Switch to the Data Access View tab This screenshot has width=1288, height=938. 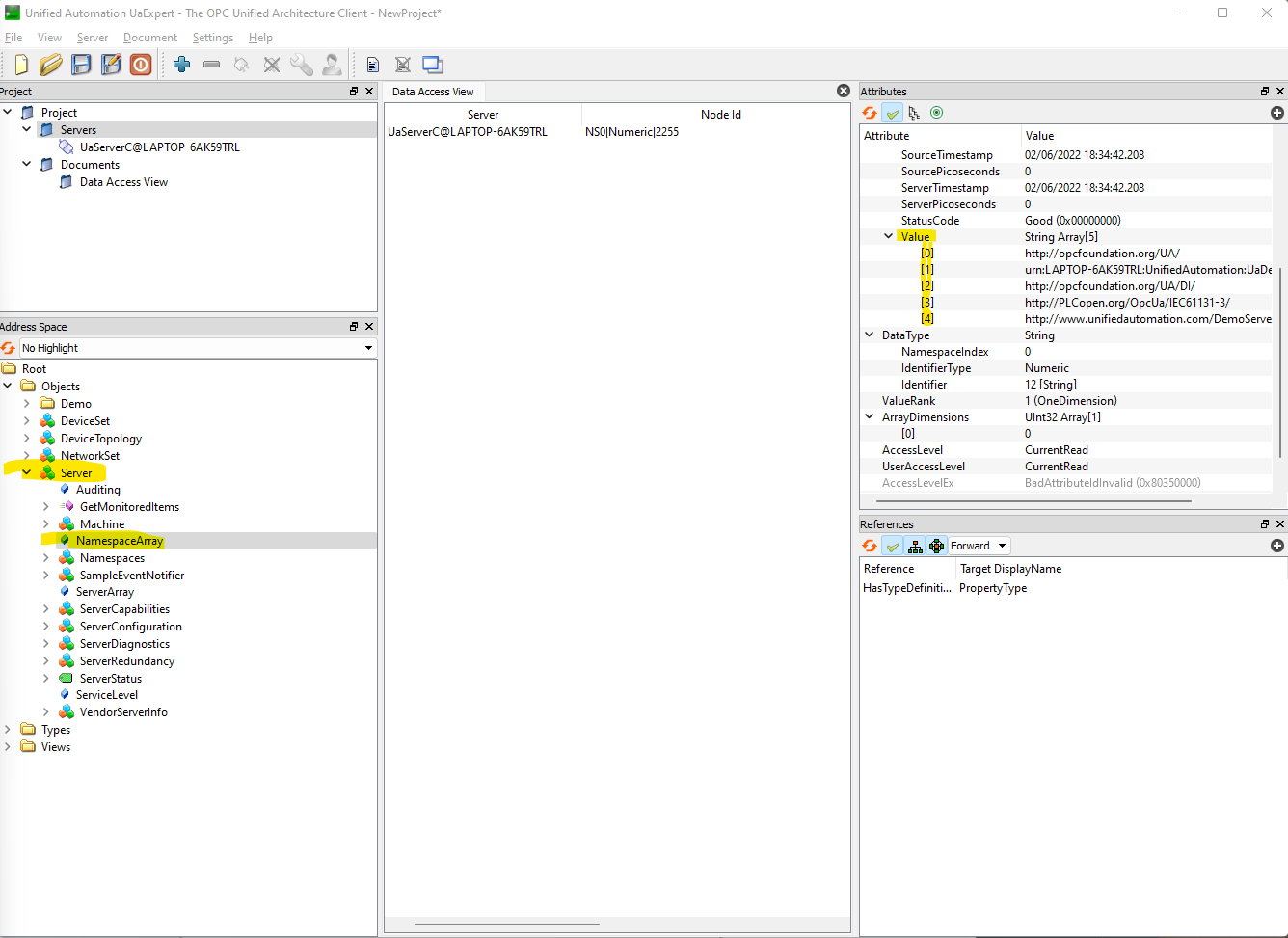coord(433,91)
